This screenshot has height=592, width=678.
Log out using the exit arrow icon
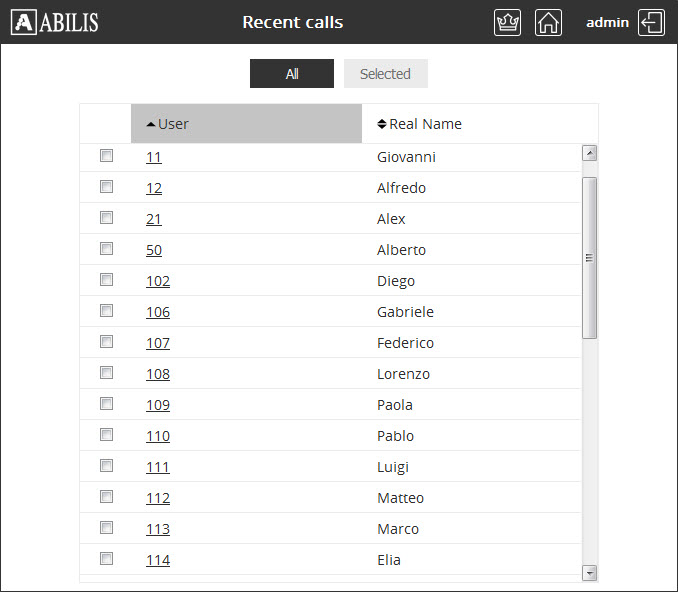tap(651, 22)
